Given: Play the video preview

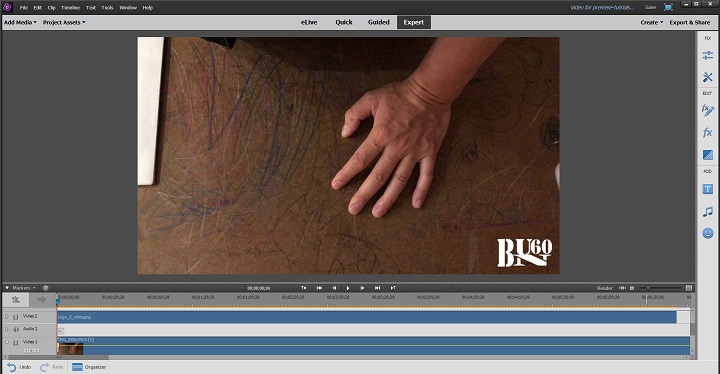Looking at the screenshot, I should [x=348, y=288].
